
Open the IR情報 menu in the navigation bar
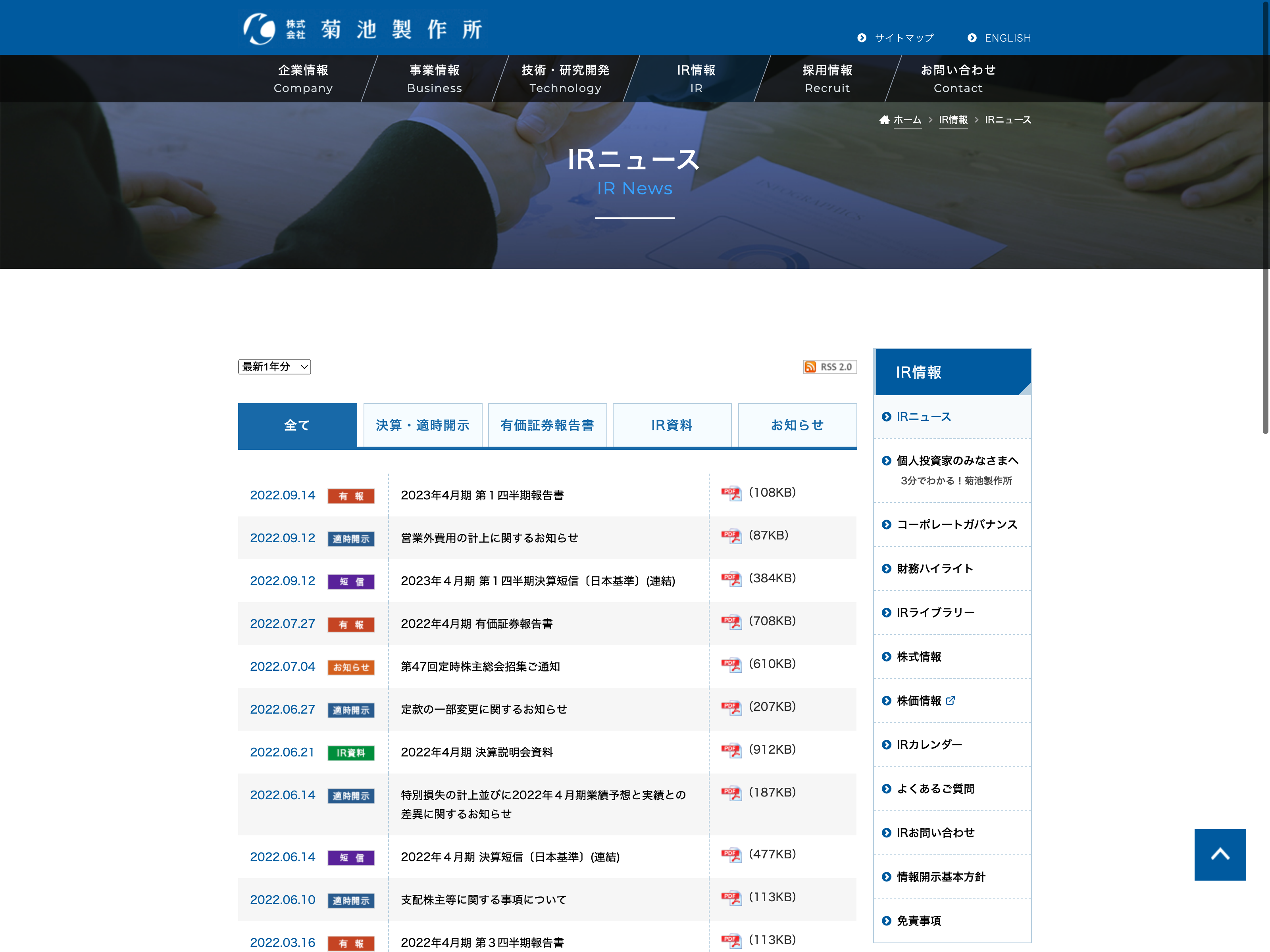point(696,79)
